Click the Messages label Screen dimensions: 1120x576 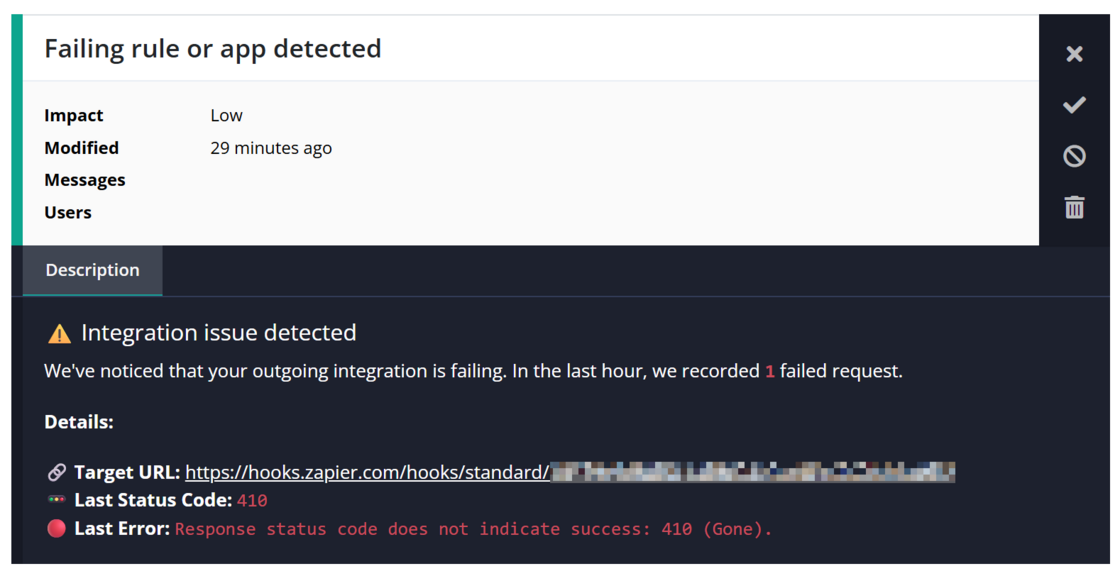(x=84, y=180)
